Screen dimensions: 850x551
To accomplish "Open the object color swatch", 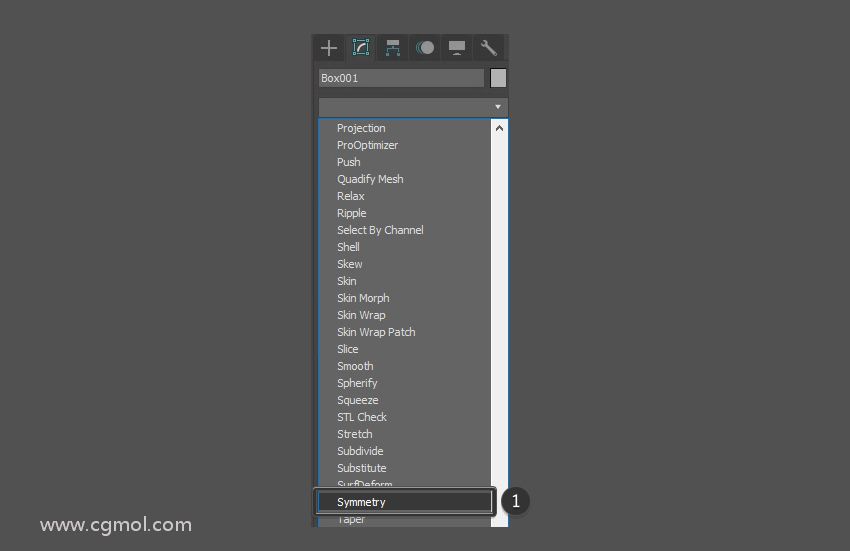I will (x=498, y=78).
